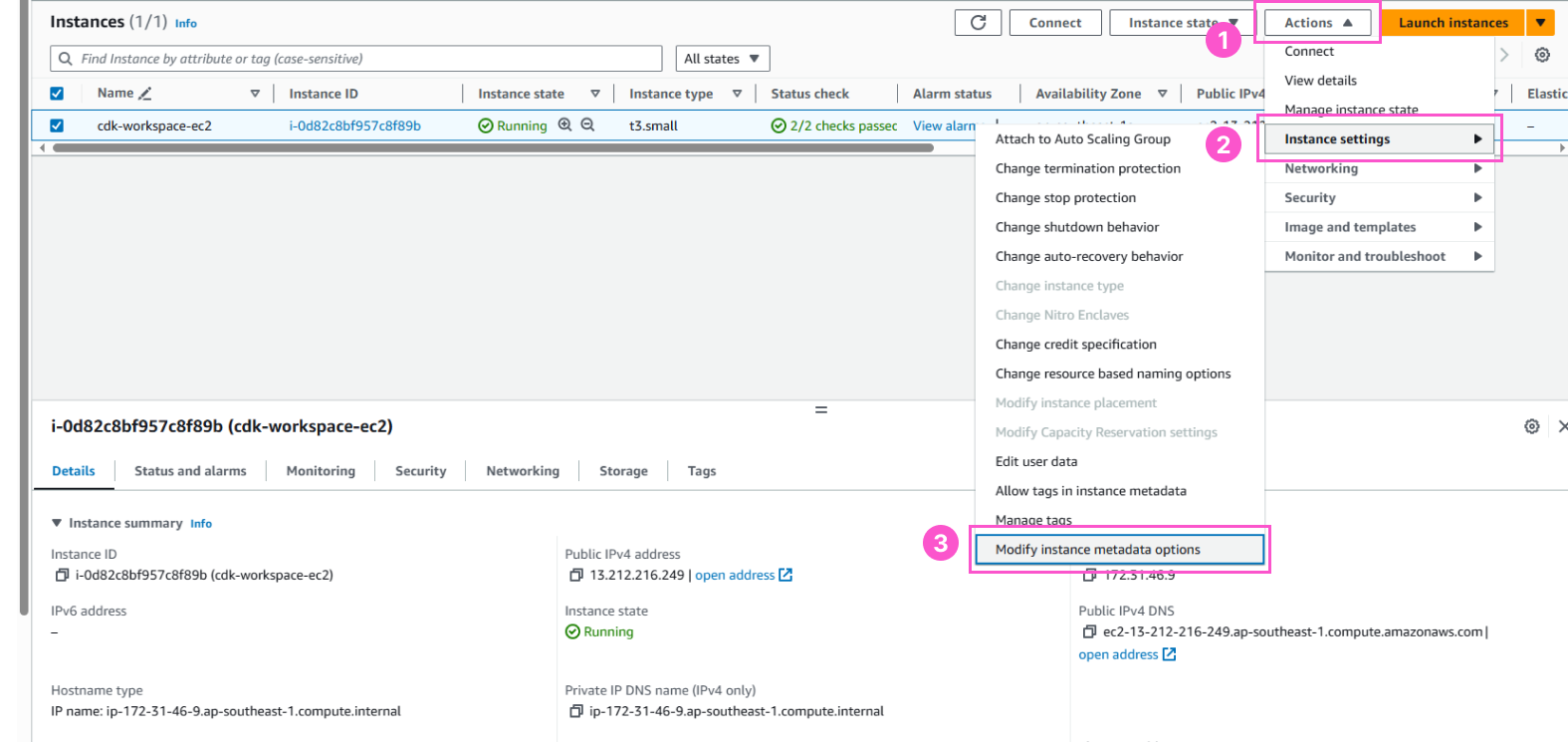Viewport: 1568px width, 742px height.
Task: Click the Connect button
Action: (x=1054, y=23)
